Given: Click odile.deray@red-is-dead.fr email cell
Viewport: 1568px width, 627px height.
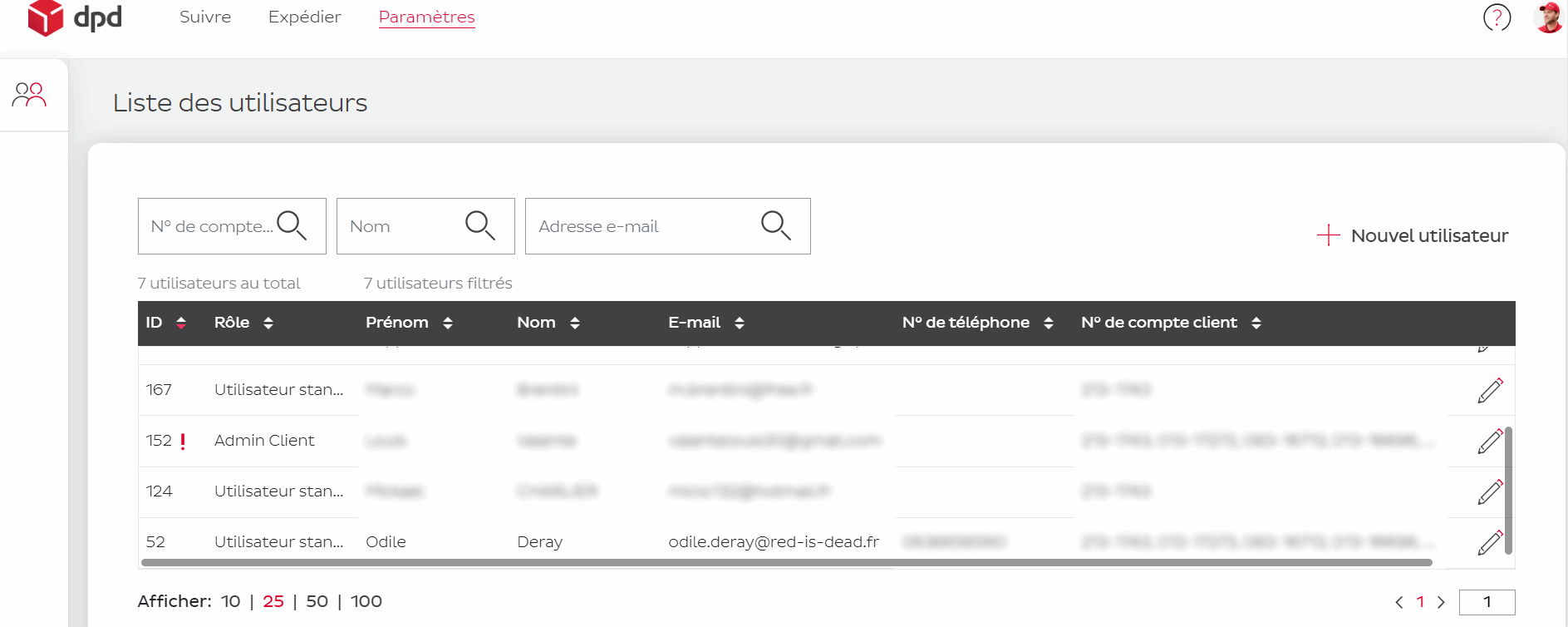Looking at the screenshot, I should [x=774, y=542].
